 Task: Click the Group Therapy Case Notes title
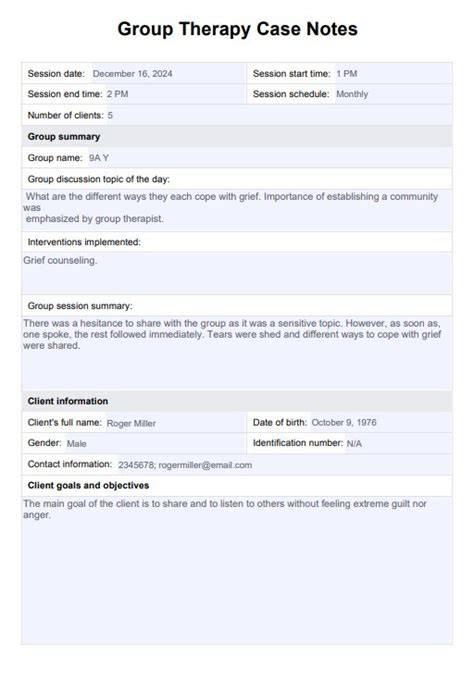[237, 29]
